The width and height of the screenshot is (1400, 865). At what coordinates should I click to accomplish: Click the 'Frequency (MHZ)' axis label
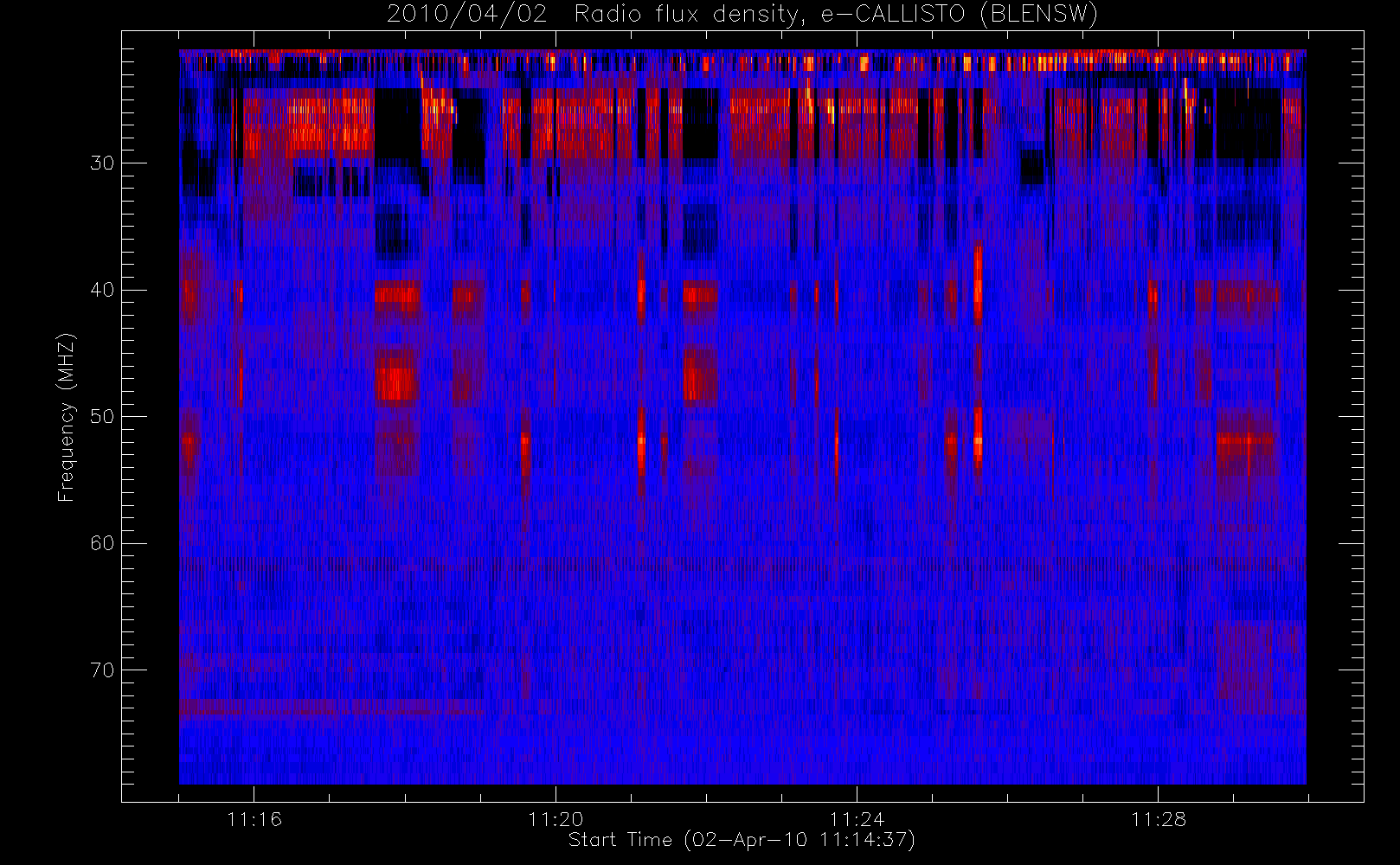click(x=67, y=417)
